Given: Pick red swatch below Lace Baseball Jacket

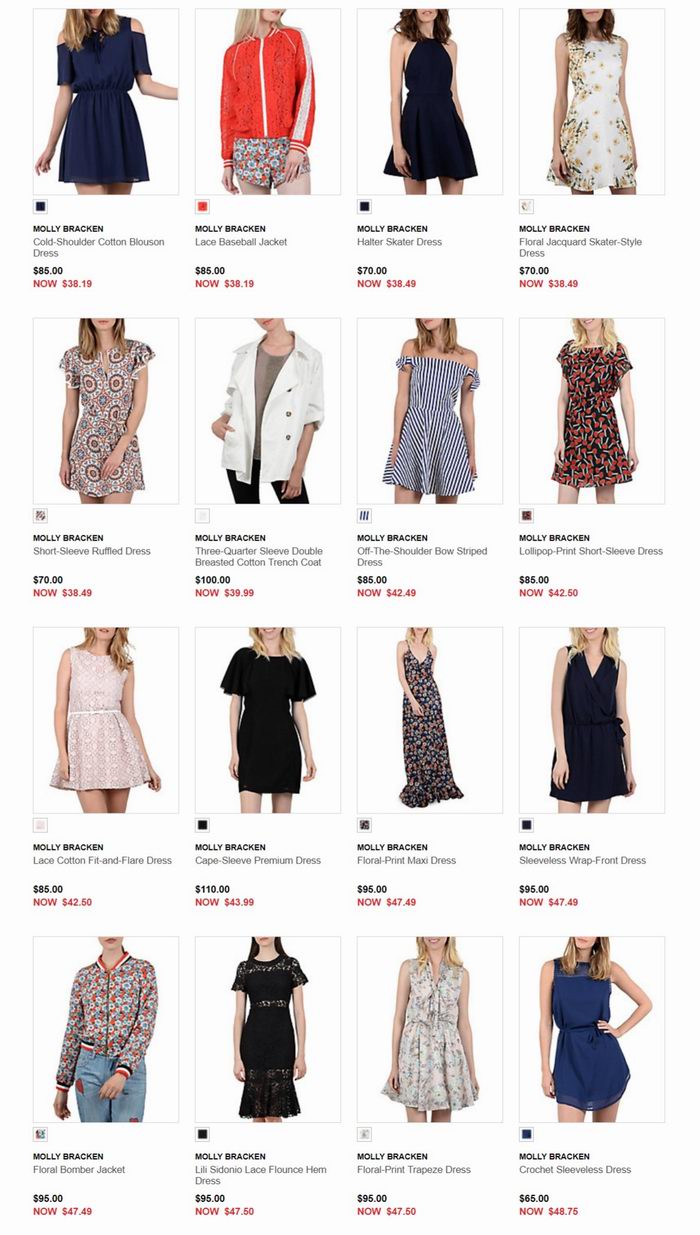Looking at the screenshot, I should 202,206.
